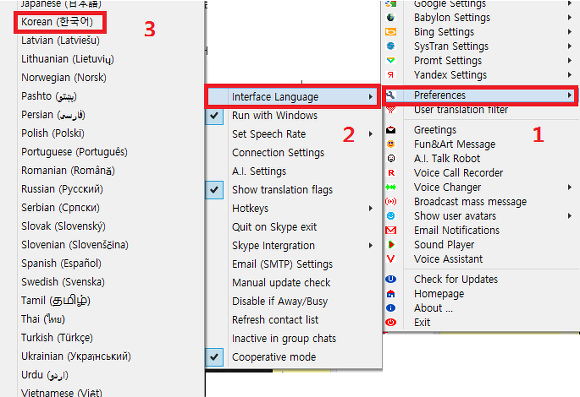Click the Exit power icon

391,322
